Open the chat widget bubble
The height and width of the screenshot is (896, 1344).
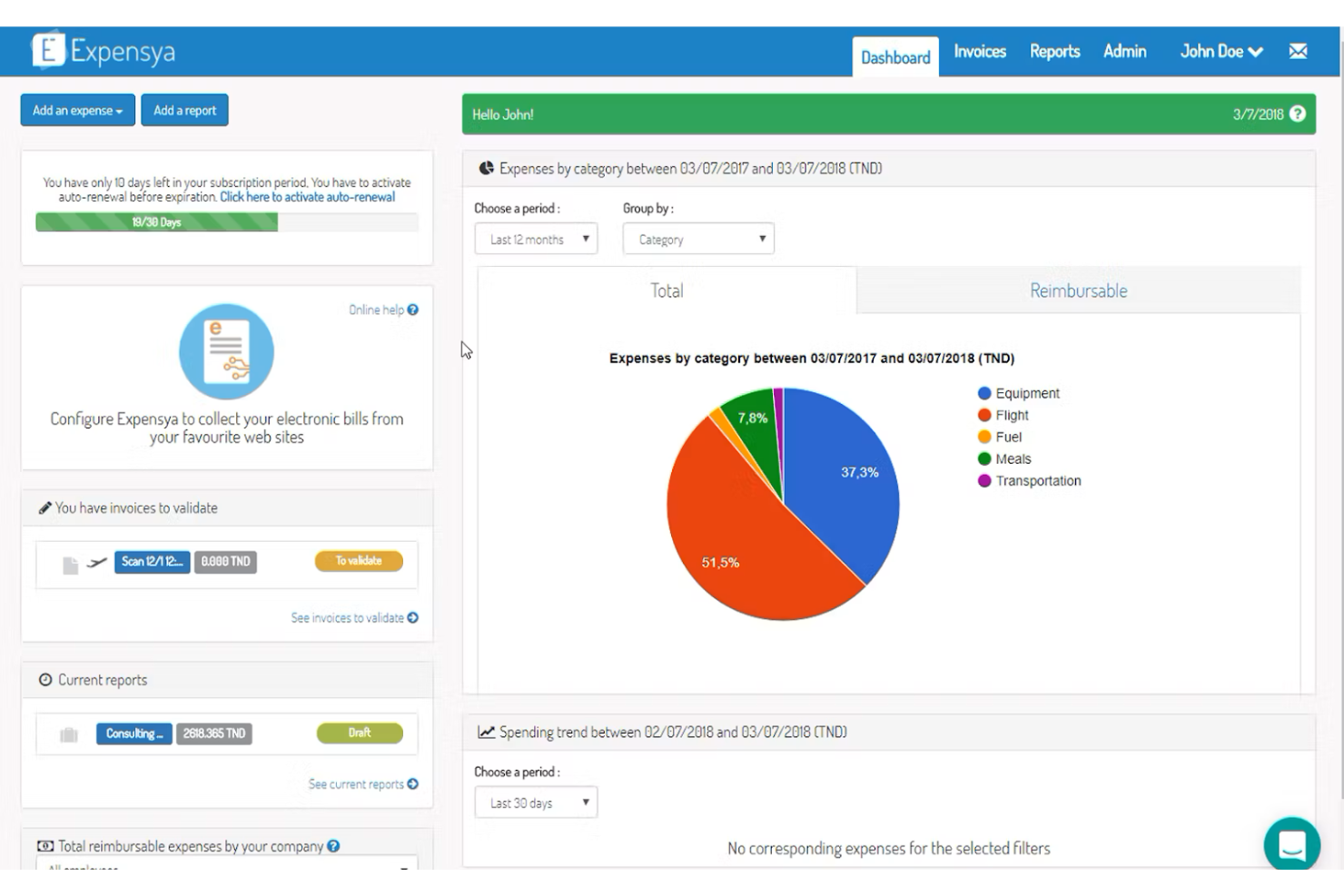click(1291, 844)
